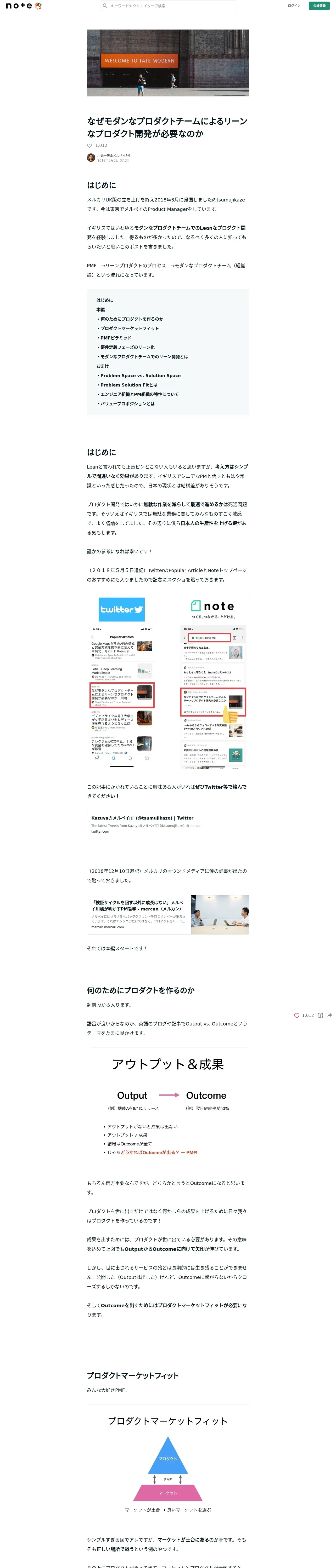
Task: Open the Tate Modern header image
Action: (168, 63)
